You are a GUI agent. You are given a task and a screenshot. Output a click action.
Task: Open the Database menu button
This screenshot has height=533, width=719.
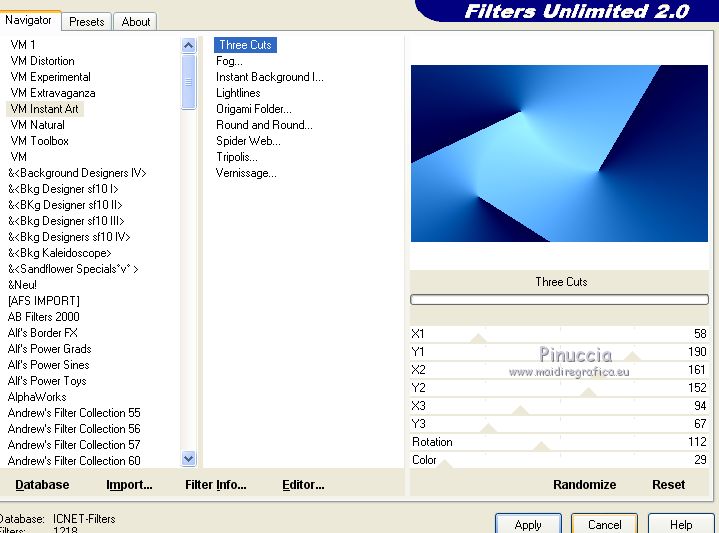(42, 485)
